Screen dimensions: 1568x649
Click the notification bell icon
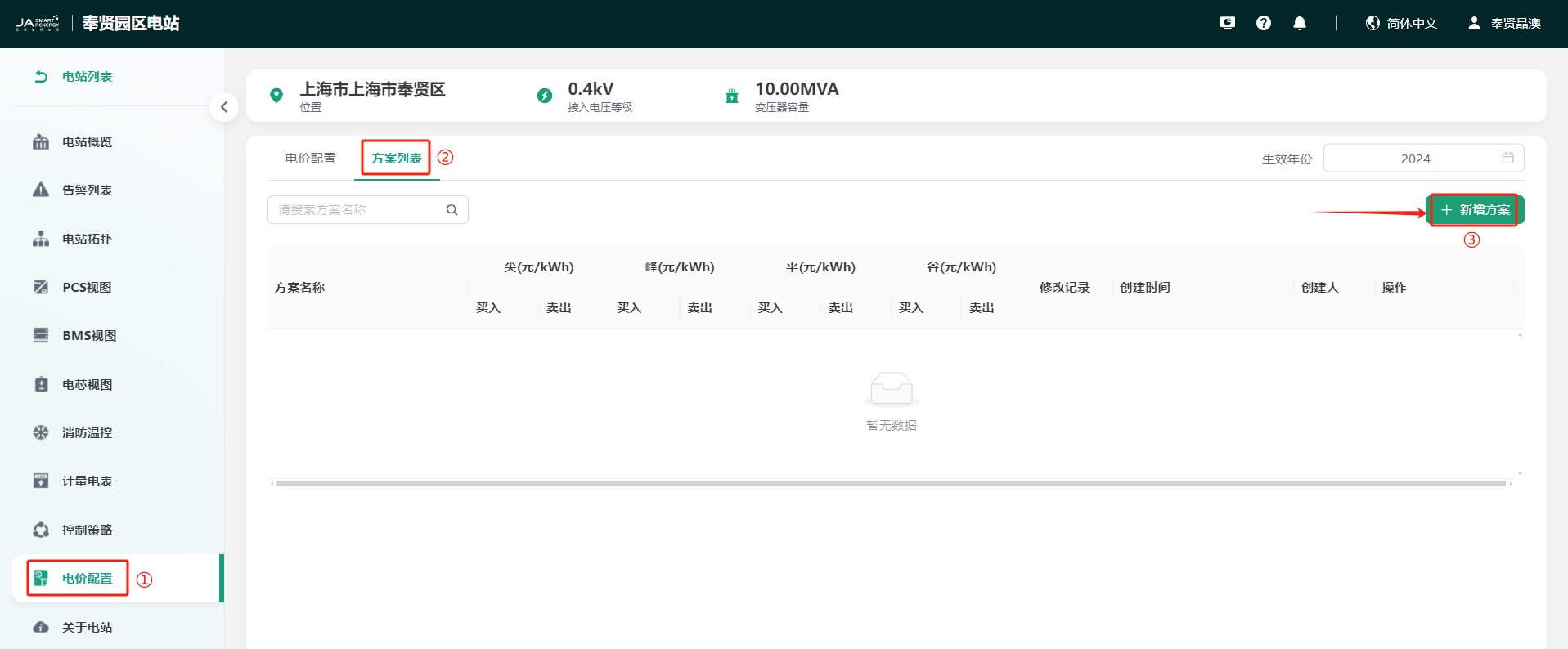1299,23
